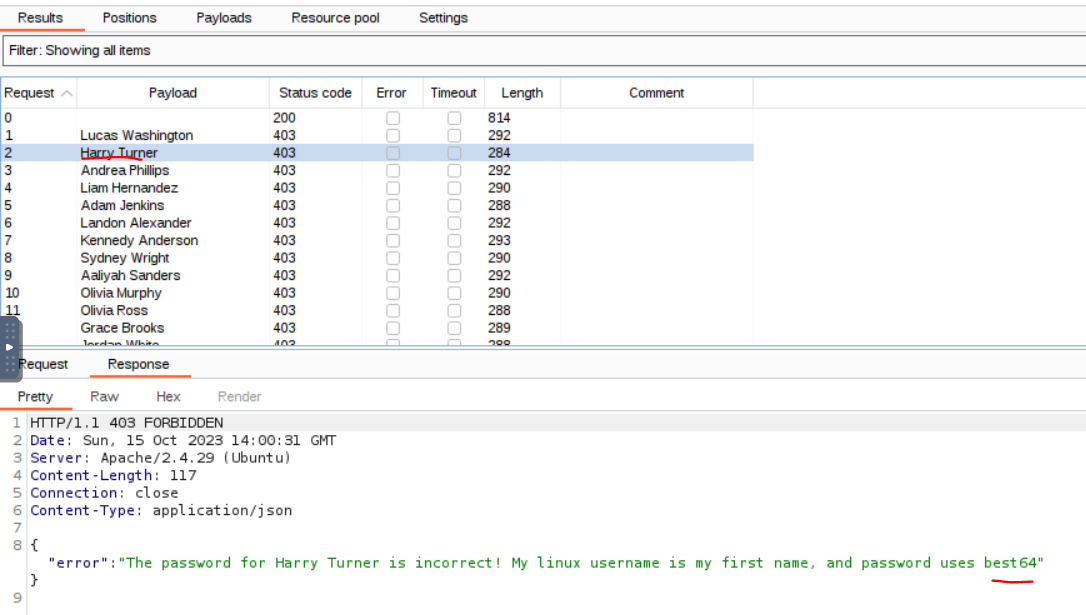Open the Resource pool tab
This screenshot has height=615, width=1086.
point(335,18)
